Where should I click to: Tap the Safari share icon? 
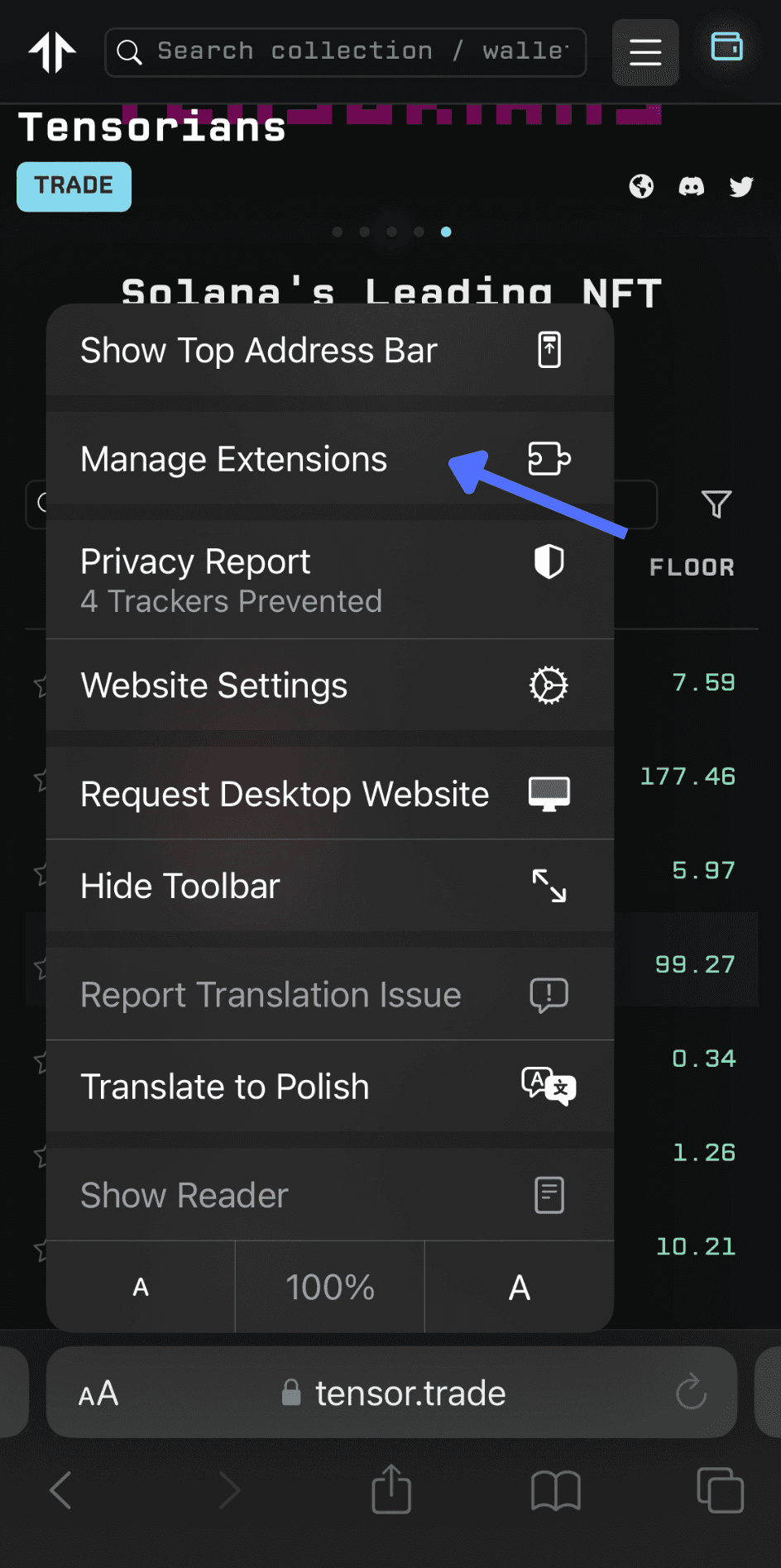391,1490
